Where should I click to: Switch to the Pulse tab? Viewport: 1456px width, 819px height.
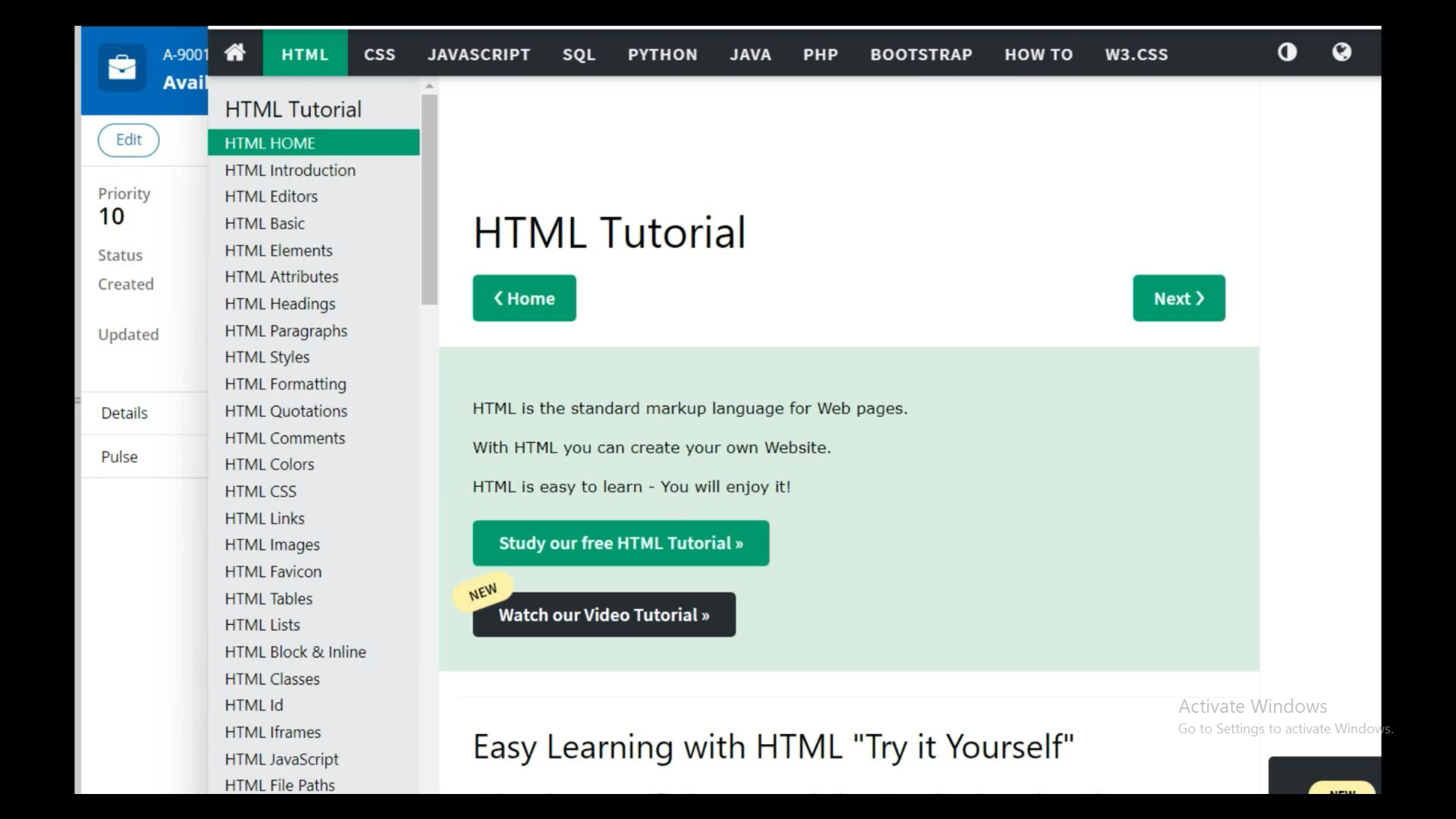(x=120, y=457)
